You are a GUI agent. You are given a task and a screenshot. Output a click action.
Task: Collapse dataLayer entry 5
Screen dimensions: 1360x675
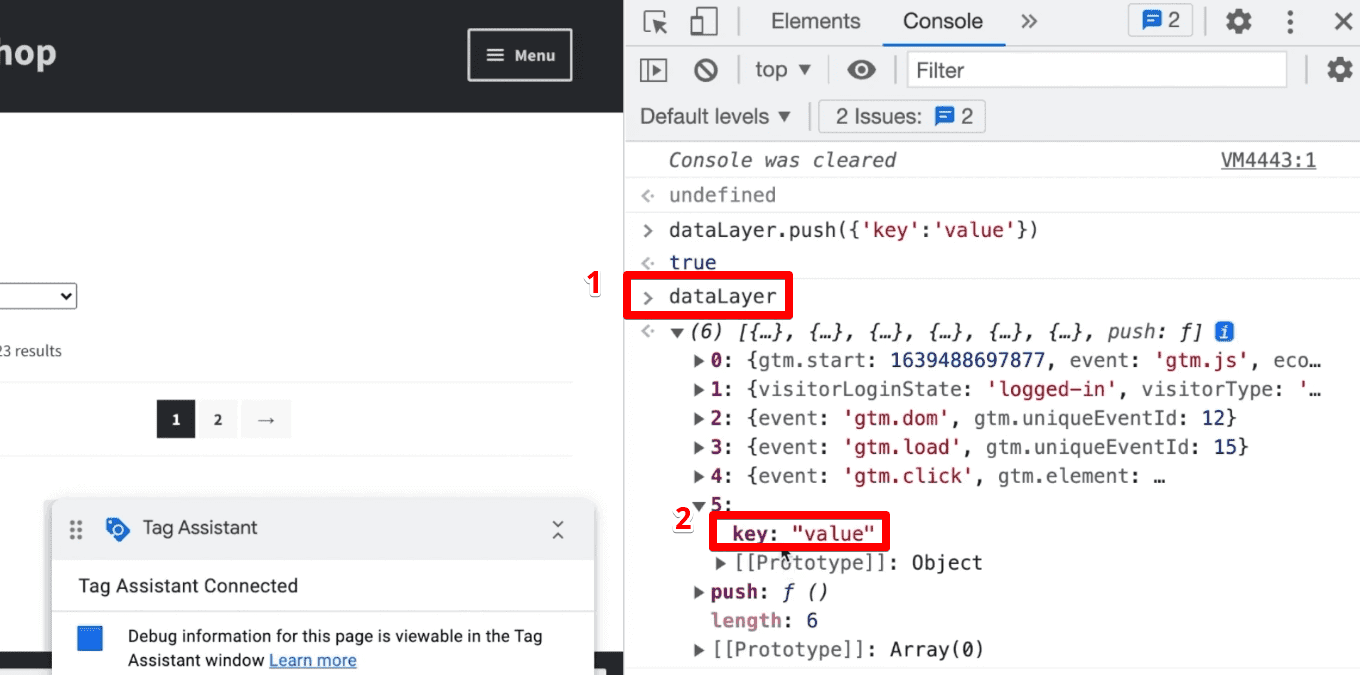click(x=698, y=504)
